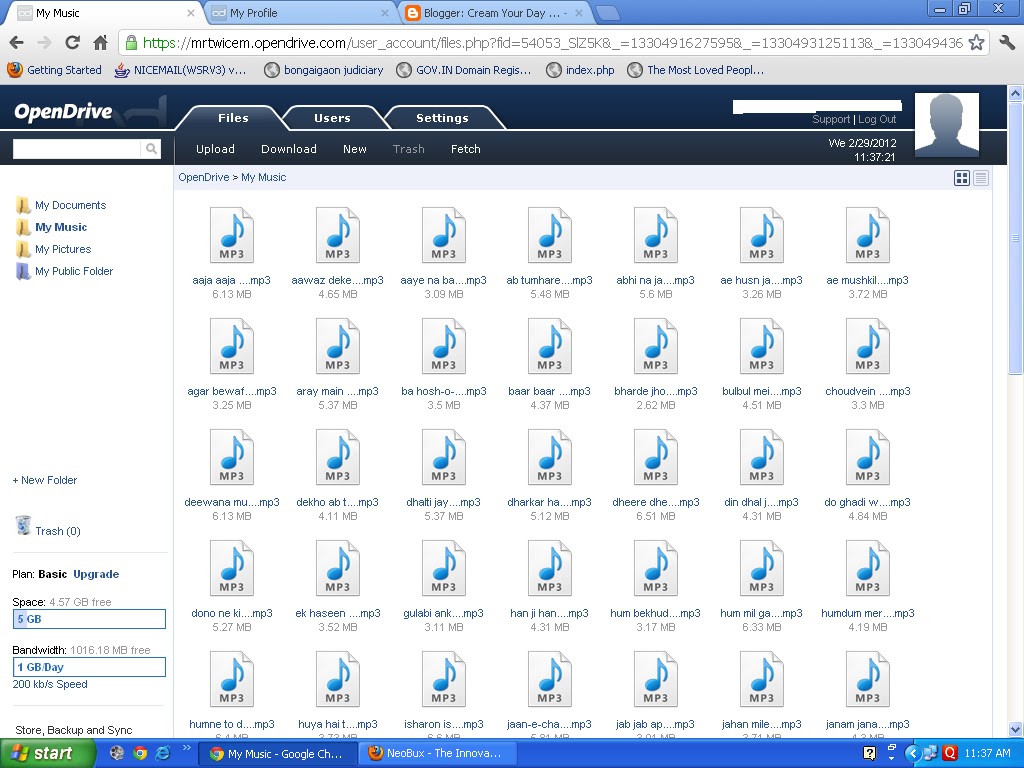
Task: Click the bandwidth usage bar
Action: [89, 666]
